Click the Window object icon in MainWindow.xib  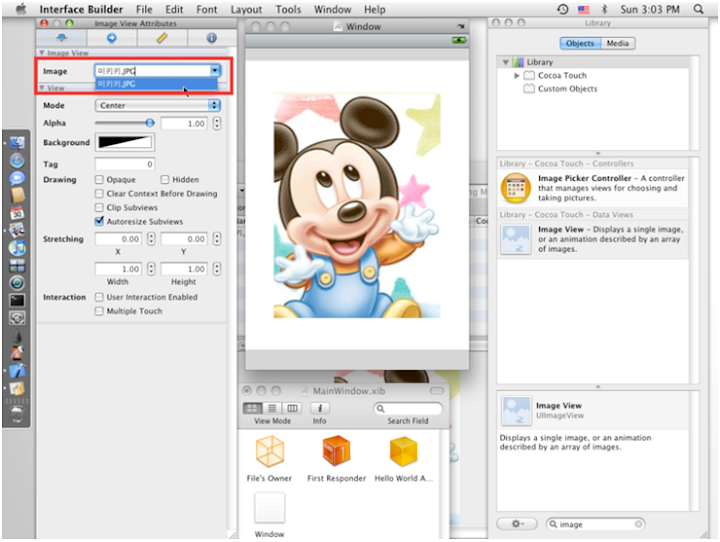coord(269,508)
